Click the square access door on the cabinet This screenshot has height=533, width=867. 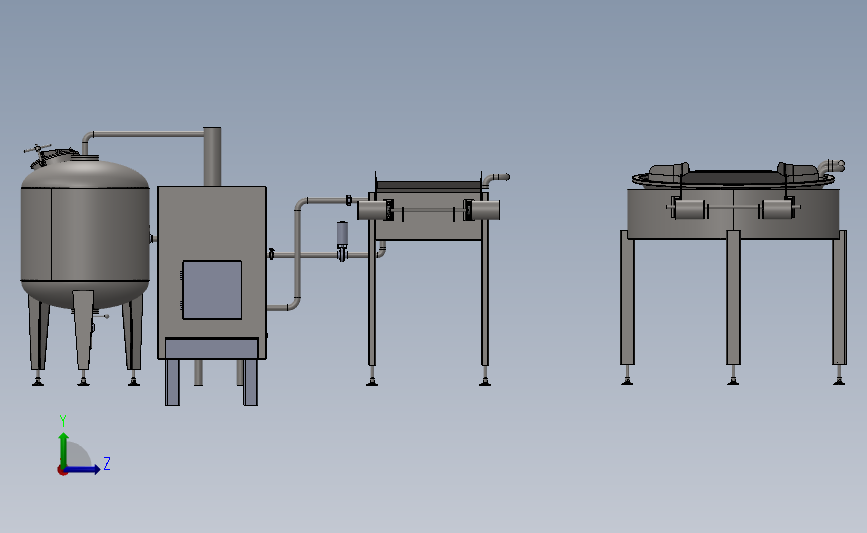tap(212, 290)
